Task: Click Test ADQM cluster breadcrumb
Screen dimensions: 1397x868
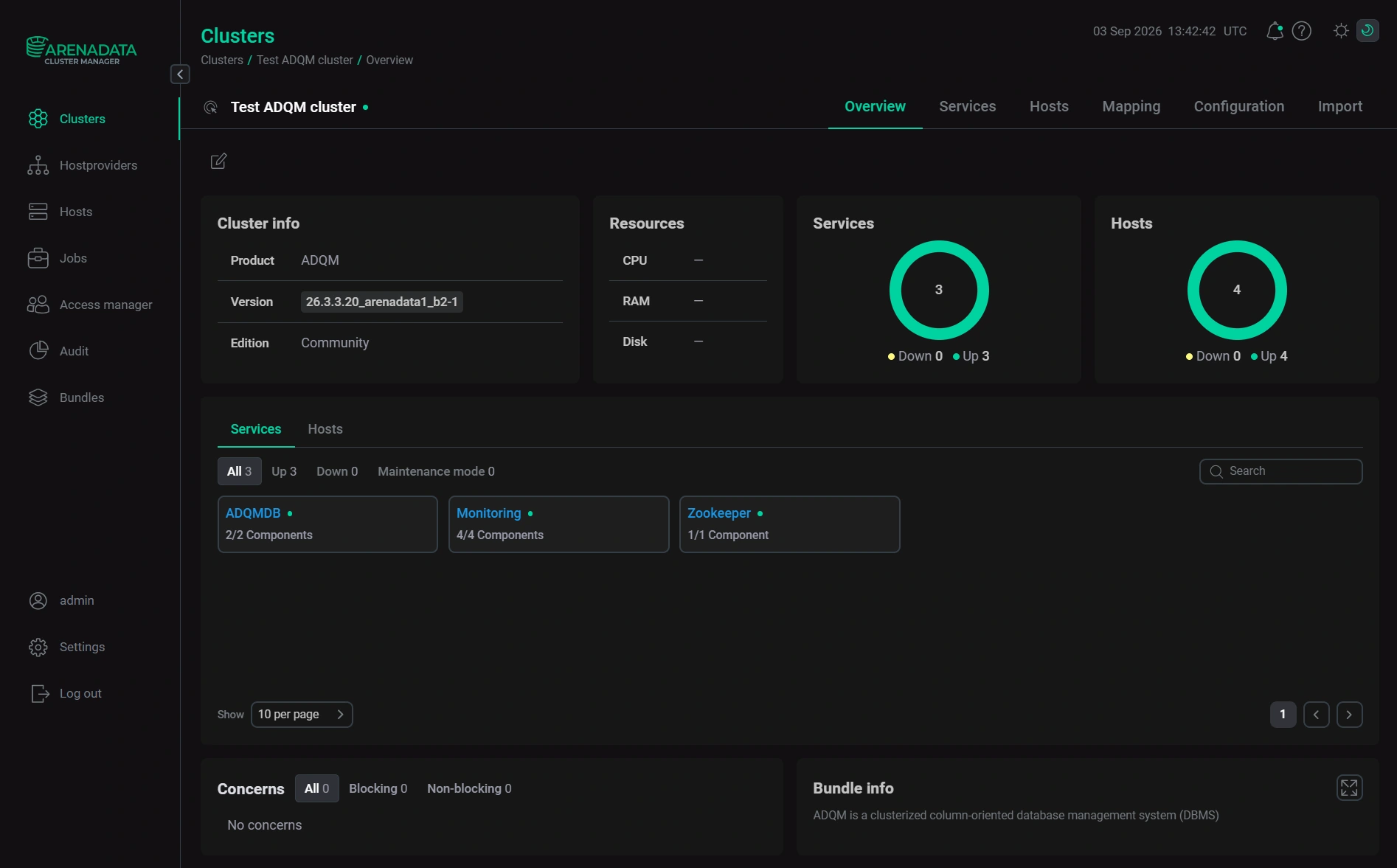Action: tap(305, 60)
